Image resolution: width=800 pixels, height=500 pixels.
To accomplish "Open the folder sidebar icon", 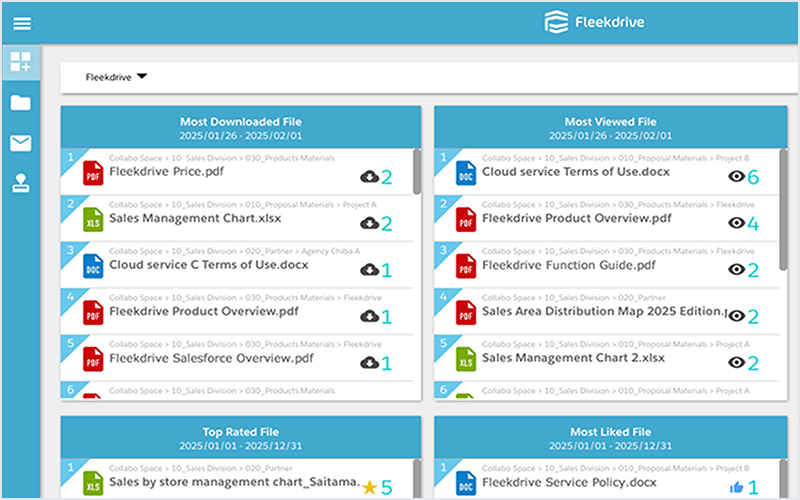I will click(20, 103).
